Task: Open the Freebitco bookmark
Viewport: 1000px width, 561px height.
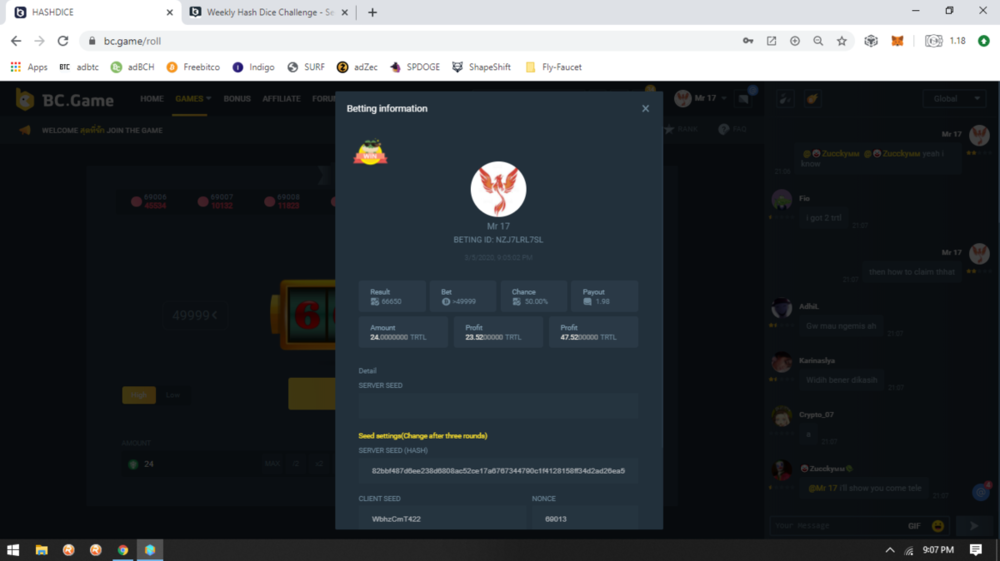Action: [x=193, y=67]
